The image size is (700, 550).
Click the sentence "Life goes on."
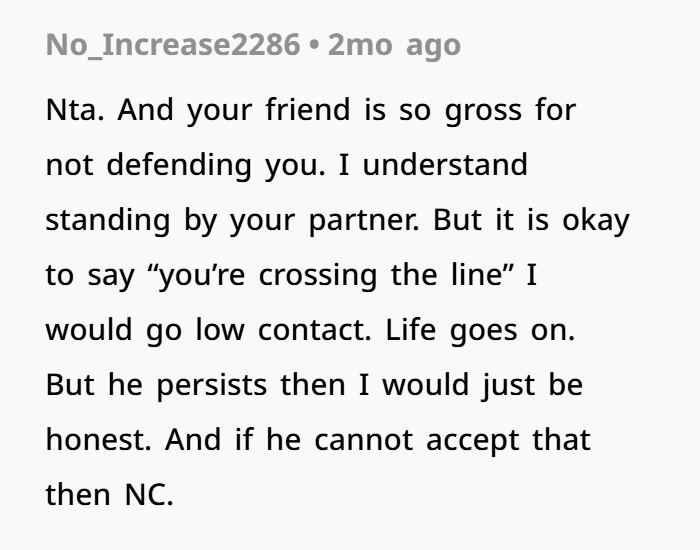(x=480, y=331)
